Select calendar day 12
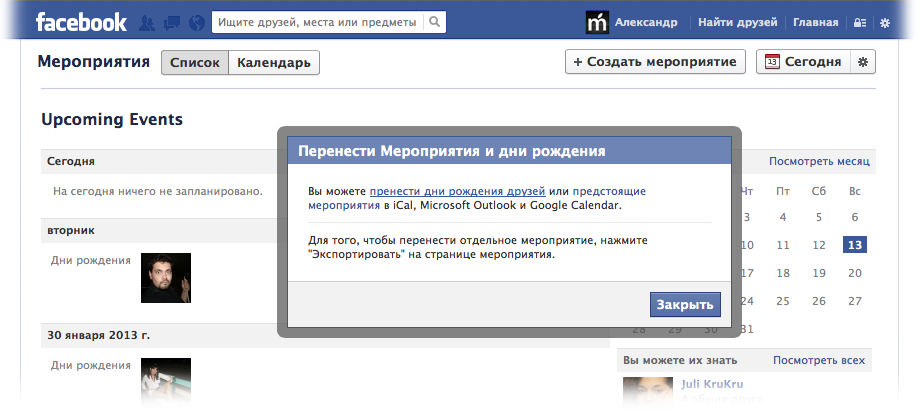This screenshot has width=920, height=411. tap(818, 245)
